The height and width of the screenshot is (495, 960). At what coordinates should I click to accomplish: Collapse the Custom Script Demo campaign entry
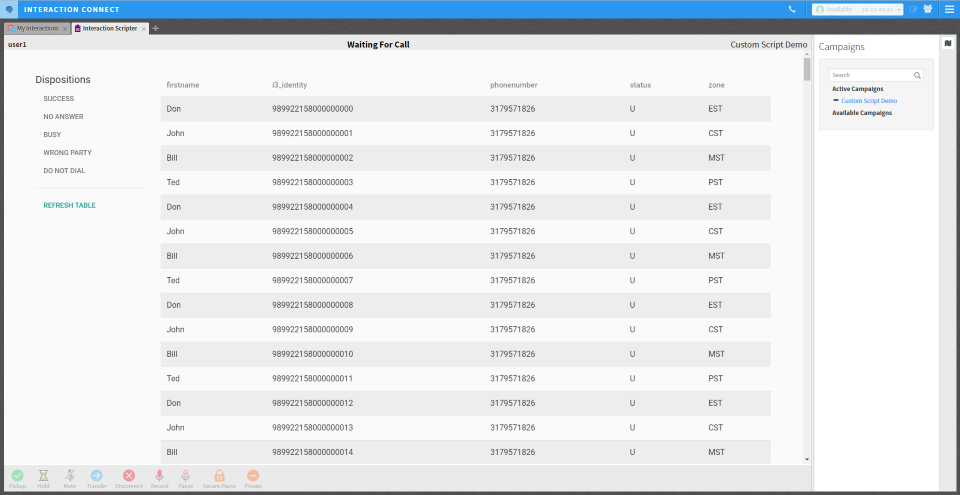(x=836, y=101)
